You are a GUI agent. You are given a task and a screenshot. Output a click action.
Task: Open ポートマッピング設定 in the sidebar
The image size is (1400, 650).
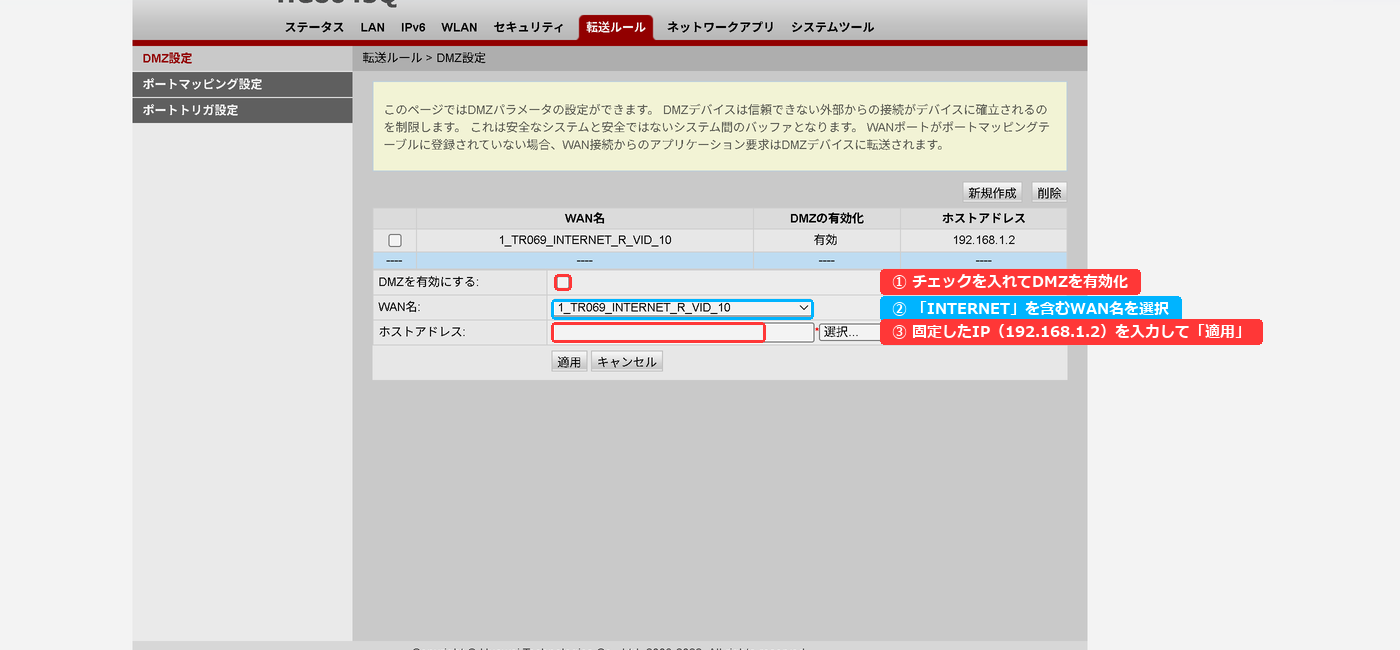click(242, 85)
